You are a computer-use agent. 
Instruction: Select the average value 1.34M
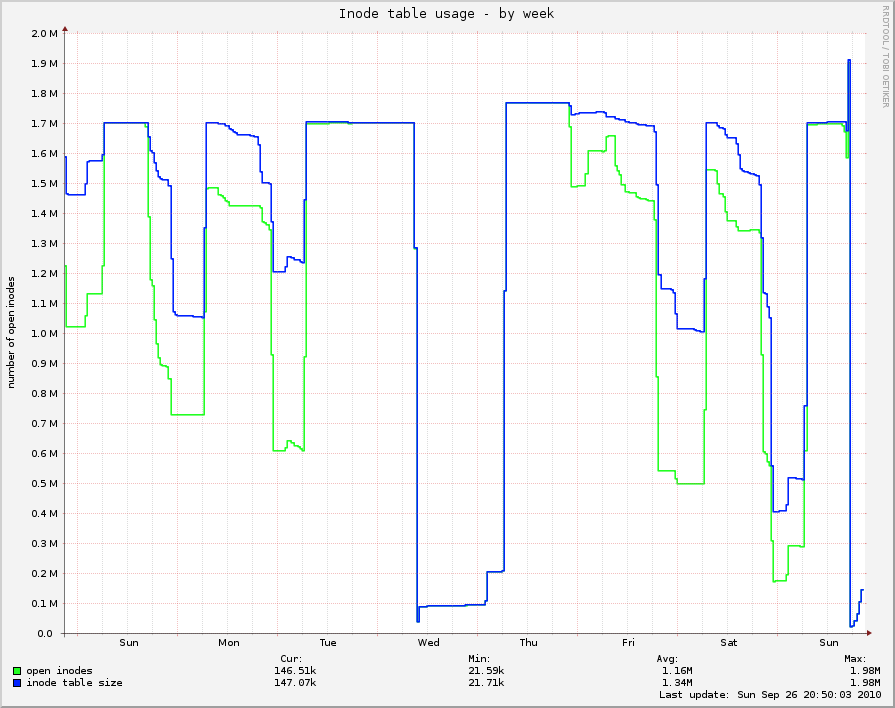[x=678, y=683]
